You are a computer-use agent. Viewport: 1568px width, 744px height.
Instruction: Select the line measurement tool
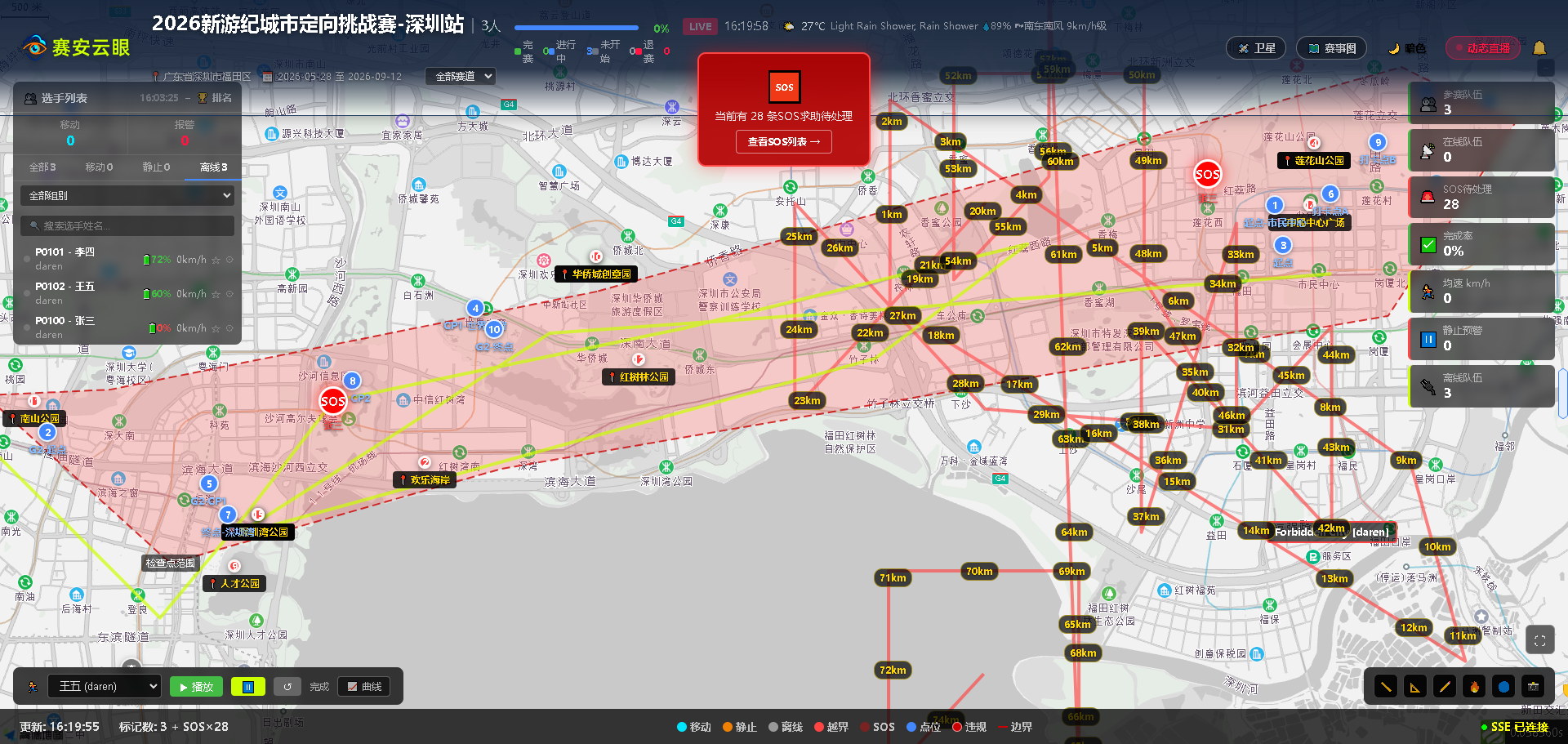[1386, 687]
